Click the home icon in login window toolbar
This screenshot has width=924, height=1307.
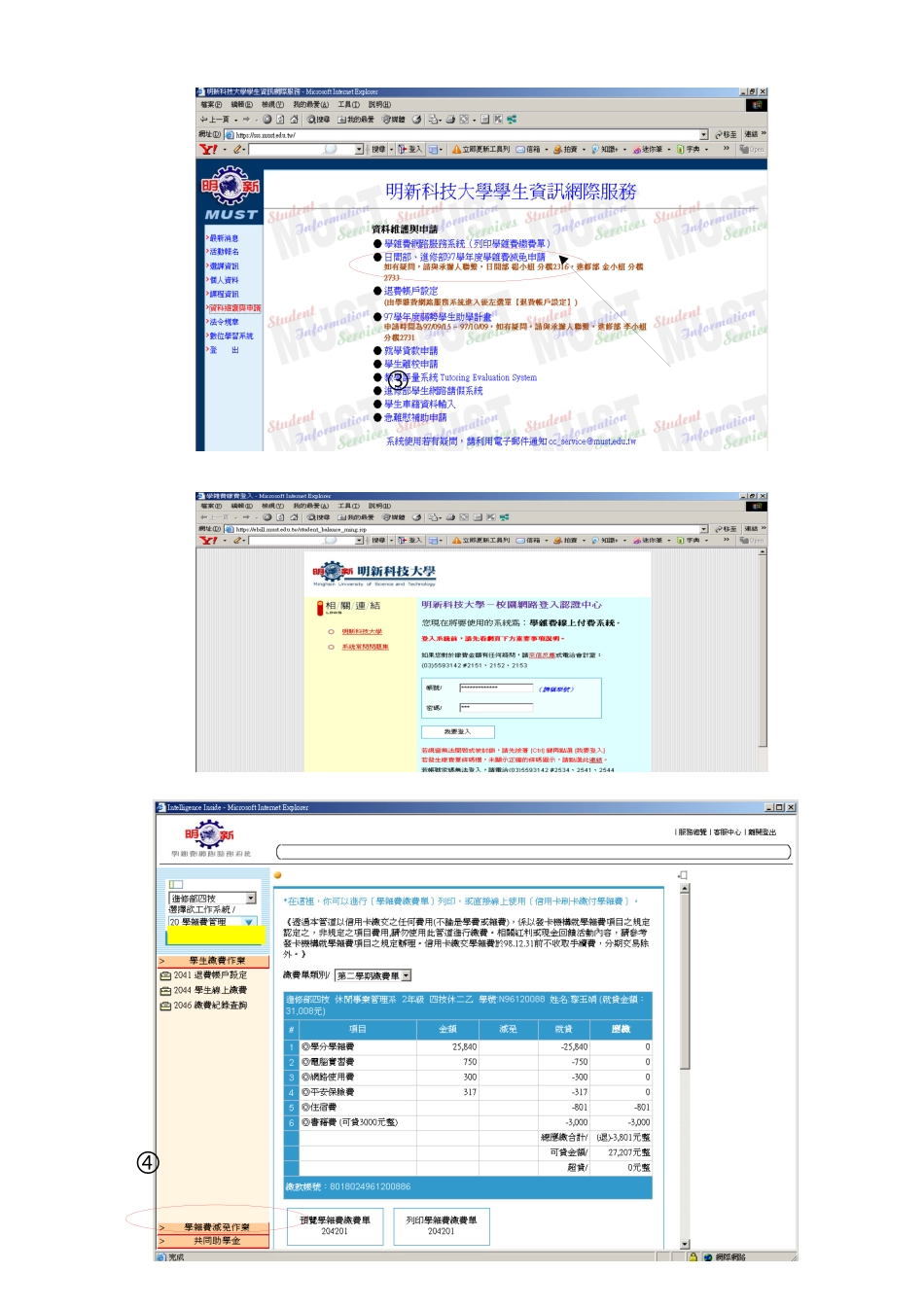pyautogui.click(x=294, y=517)
